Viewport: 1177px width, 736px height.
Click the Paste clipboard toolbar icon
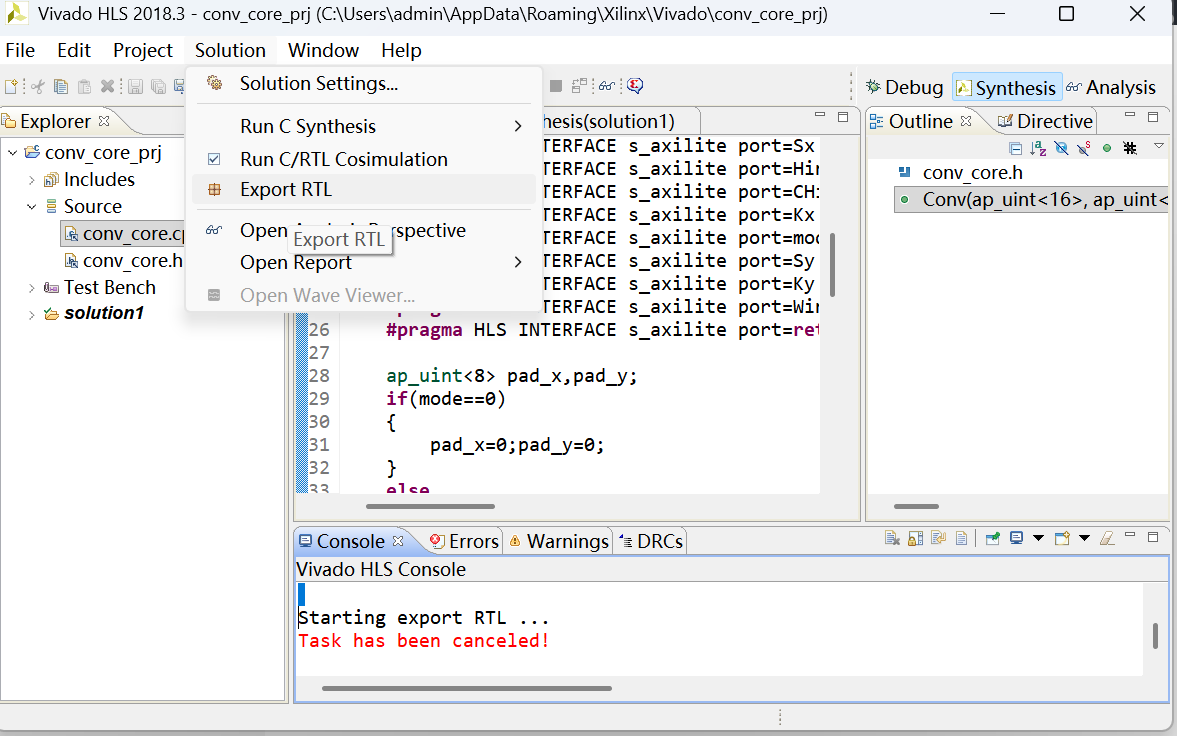pyautogui.click(x=84, y=86)
